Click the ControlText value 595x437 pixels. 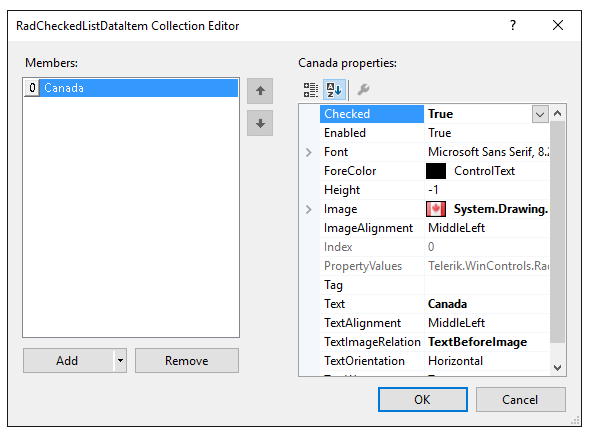pyautogui.click(x=485, y=171)
